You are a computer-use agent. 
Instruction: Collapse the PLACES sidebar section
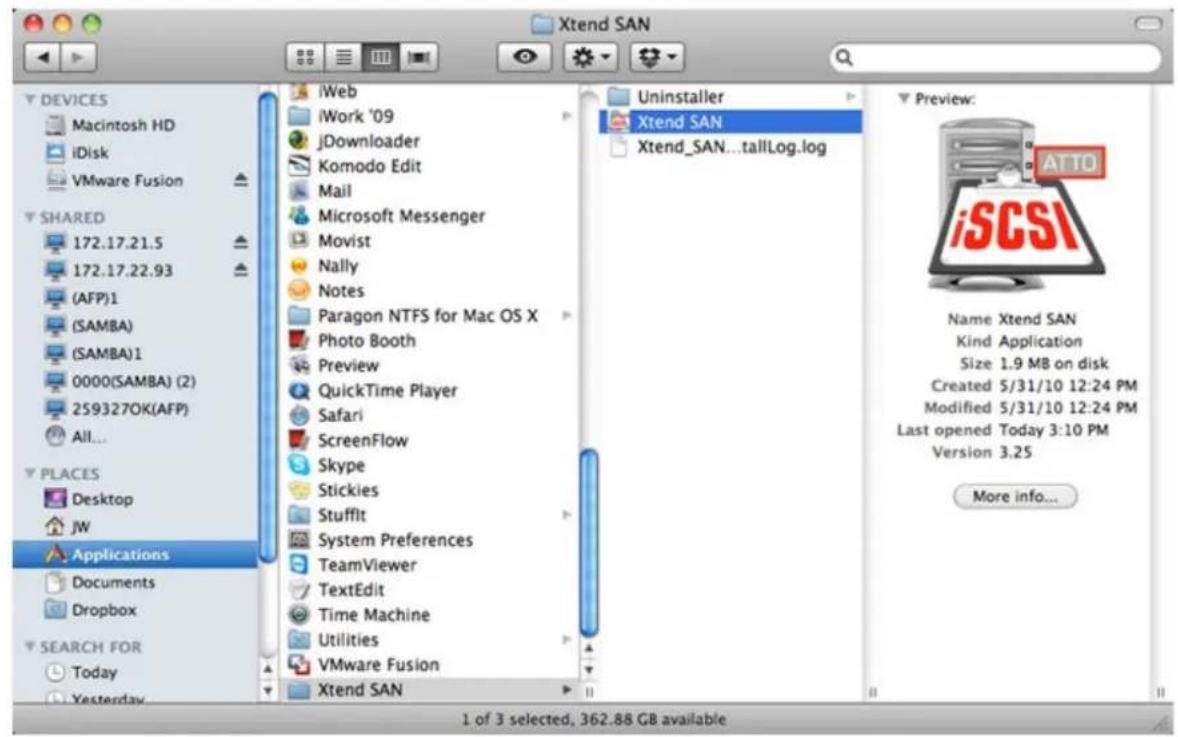tap(30, 473)
